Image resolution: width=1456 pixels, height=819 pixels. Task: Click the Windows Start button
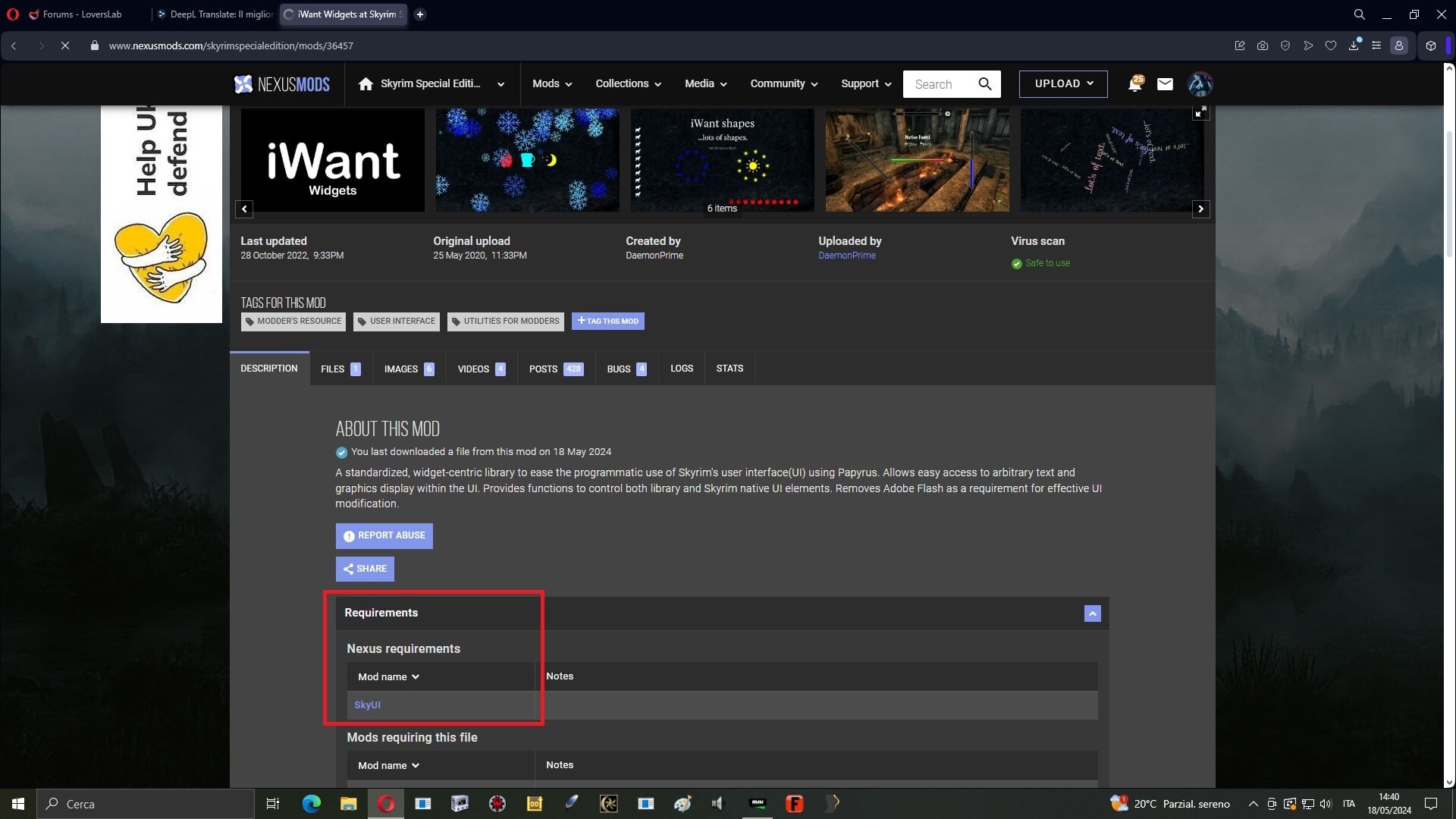(x=18, y=804)
